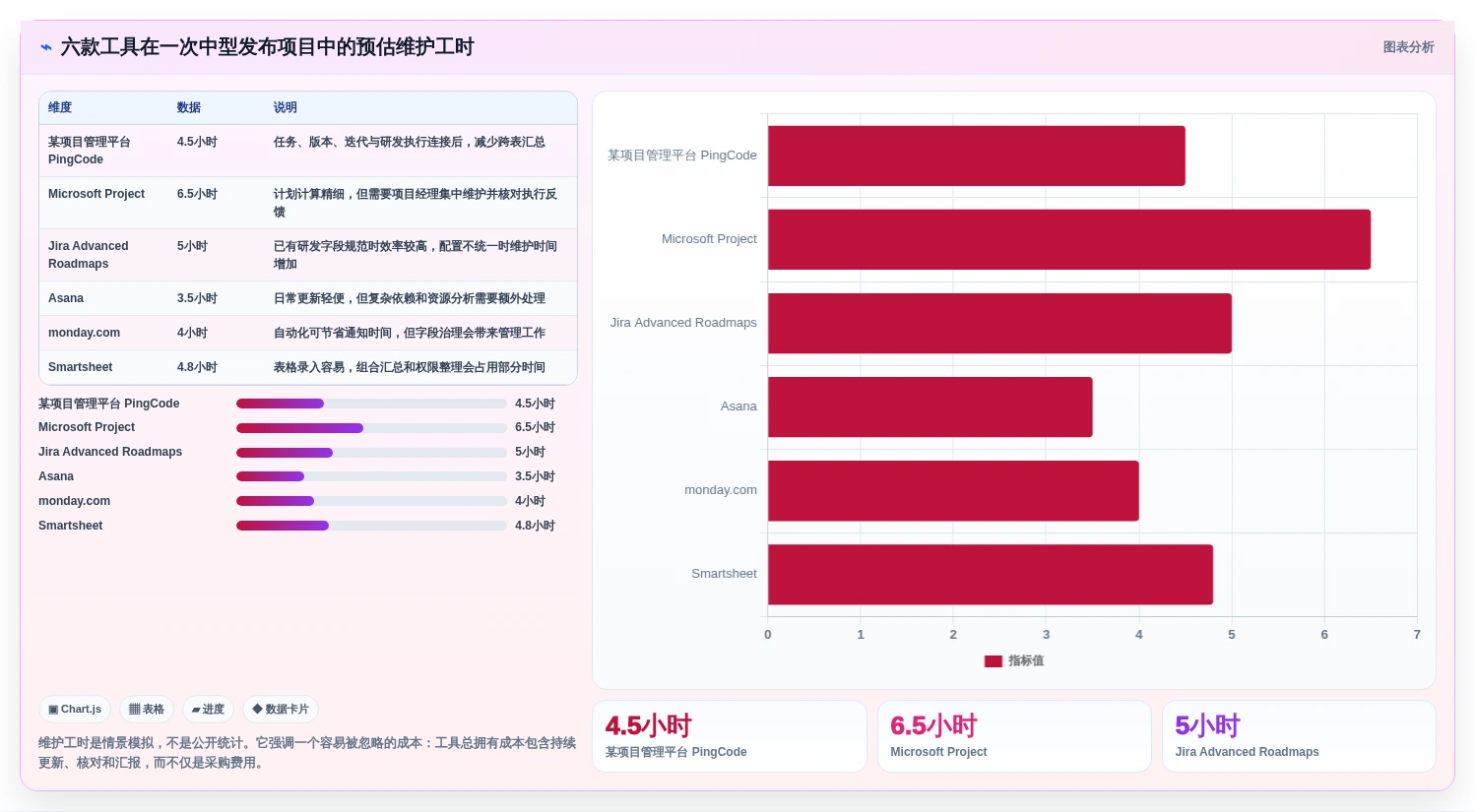
Task: Click the Jira Advanced Roadmaps chart bar
Action: pyautogui.click(x=999, y=323)
